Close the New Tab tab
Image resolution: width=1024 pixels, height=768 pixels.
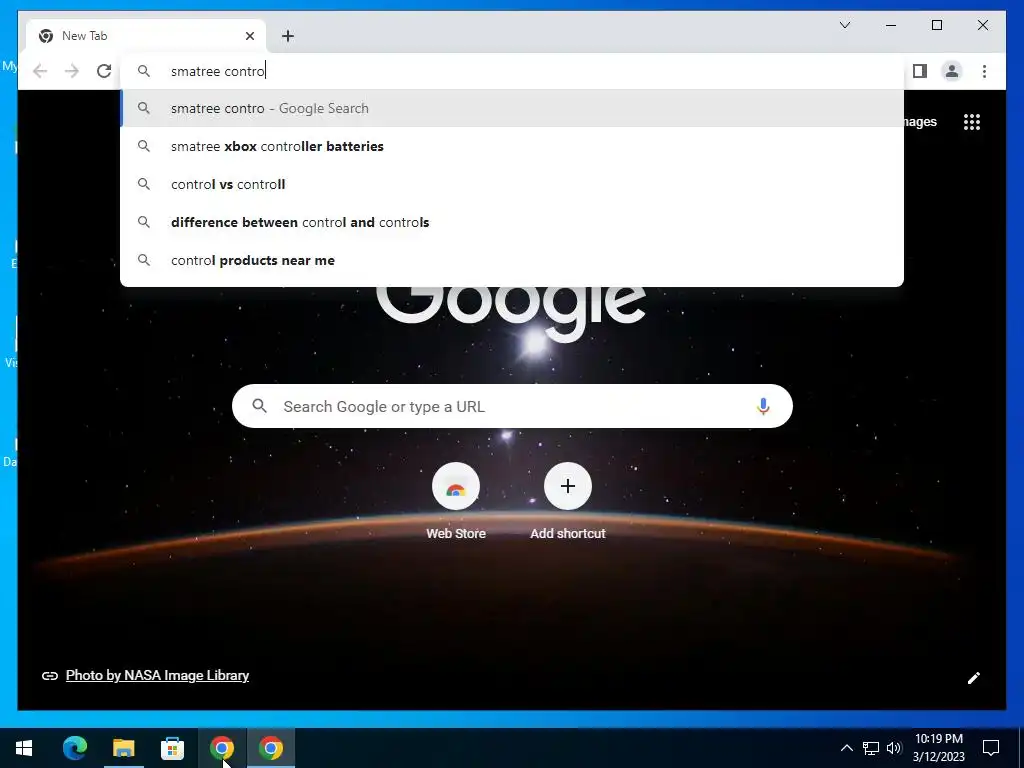[x=249, y=36]
